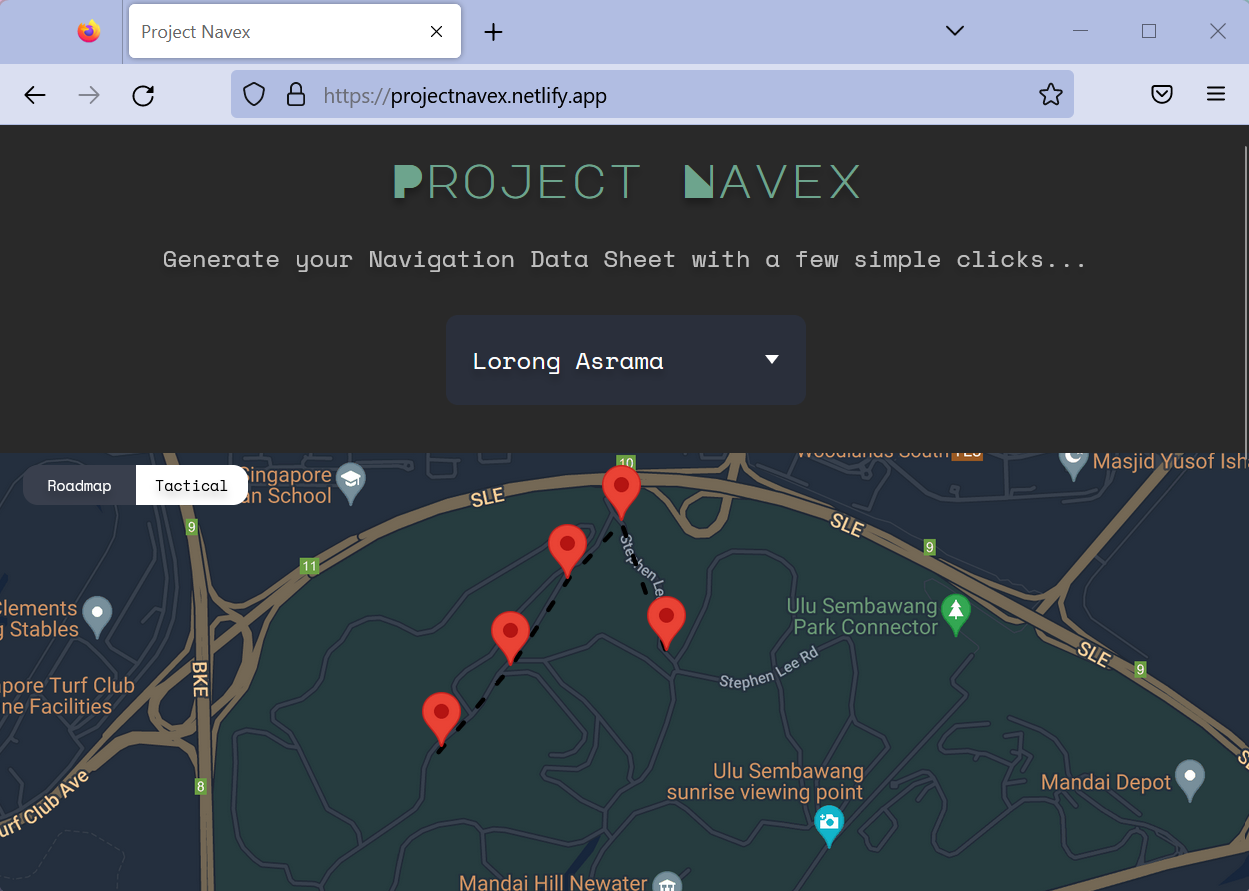Click the Masjid Yusof Ishak marker
1249x891 pixels.
[1072, 462]
